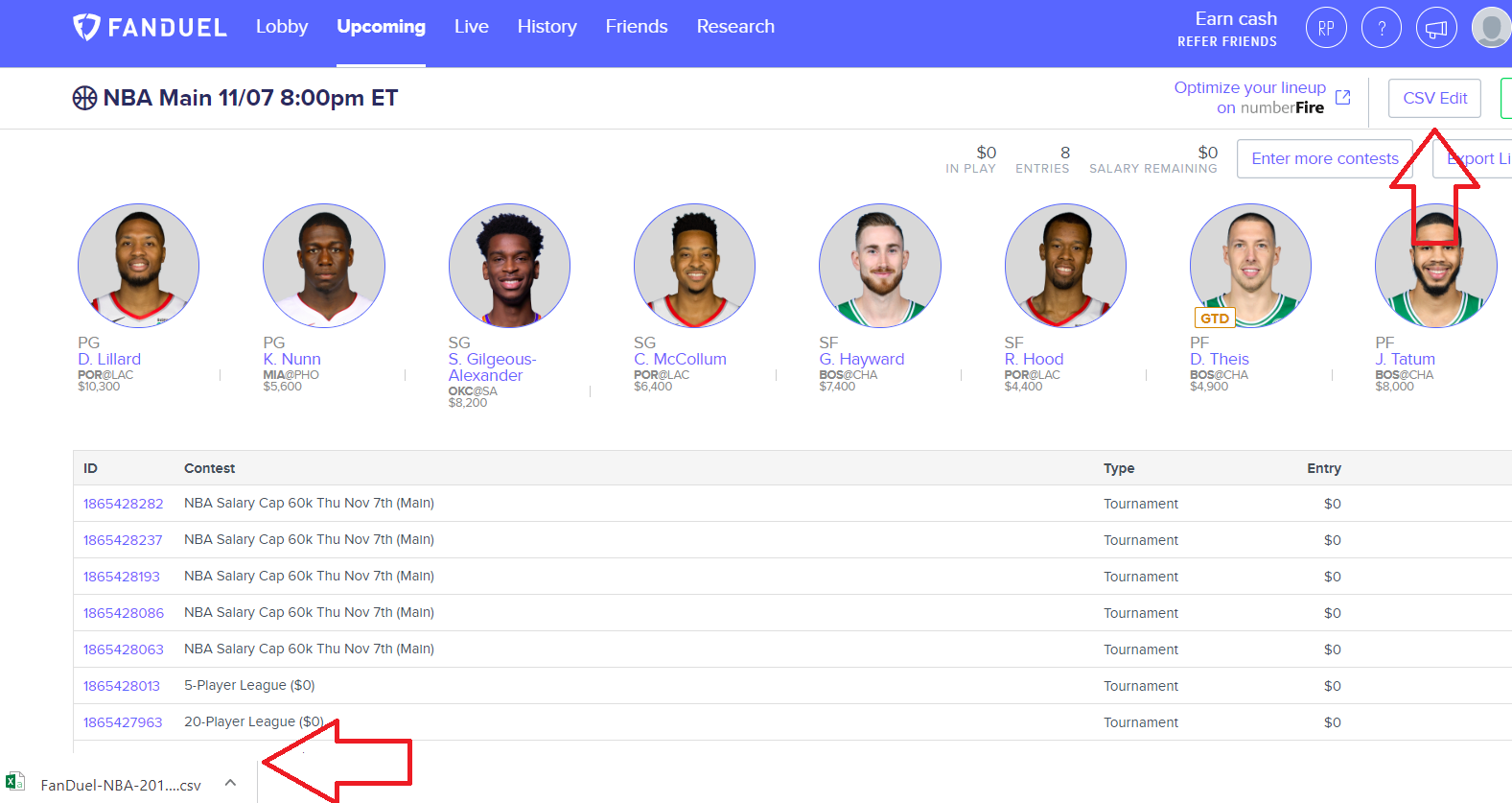This screenshot has width=1512, height=803.
Task: Click C. McCollum player photo
Action: pyautogui.click(x=694, y=266)
